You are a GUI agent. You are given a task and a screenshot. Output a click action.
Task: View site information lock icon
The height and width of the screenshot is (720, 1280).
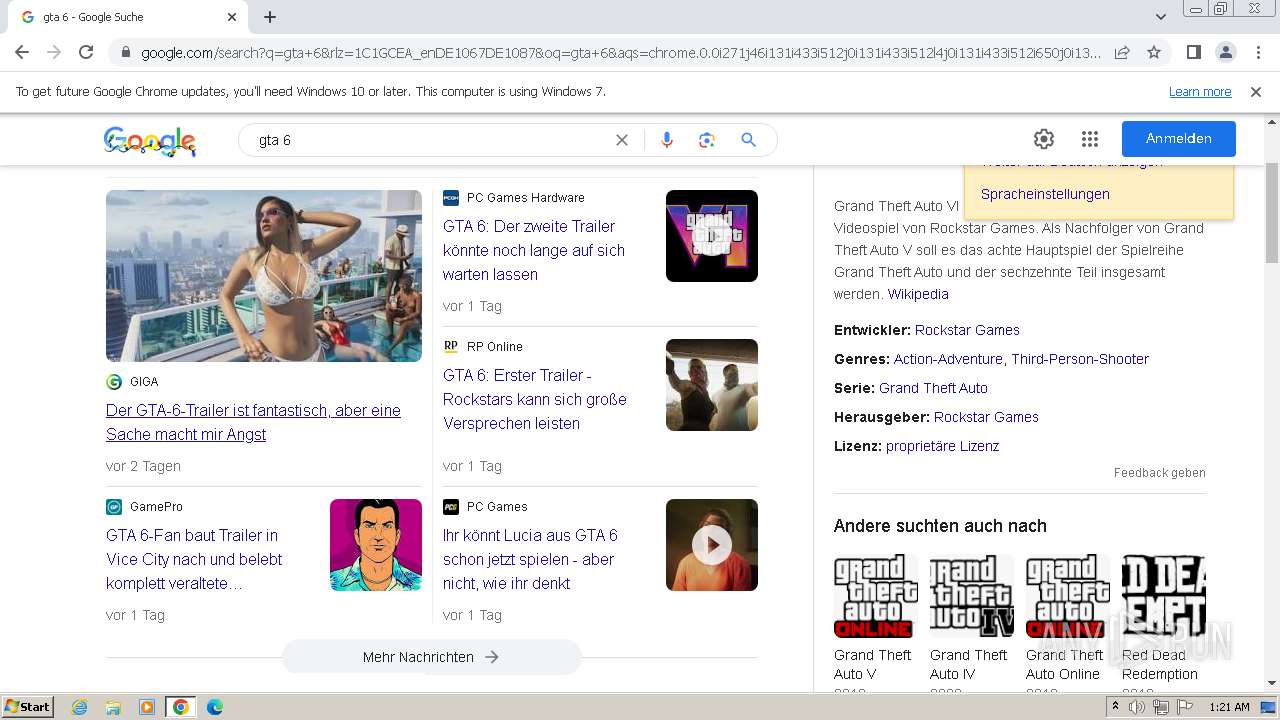(x=125, y=53)
